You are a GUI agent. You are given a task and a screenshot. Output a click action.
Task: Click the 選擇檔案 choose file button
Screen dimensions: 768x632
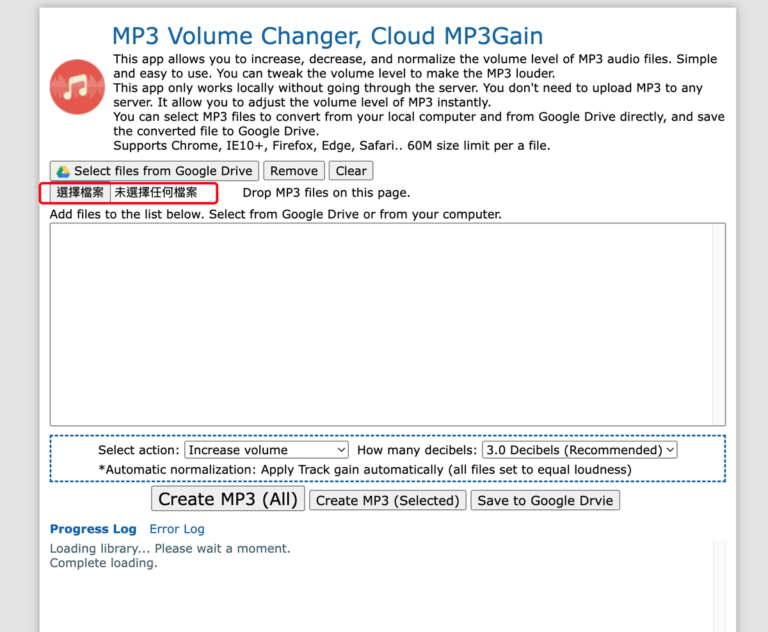point(80,193)
